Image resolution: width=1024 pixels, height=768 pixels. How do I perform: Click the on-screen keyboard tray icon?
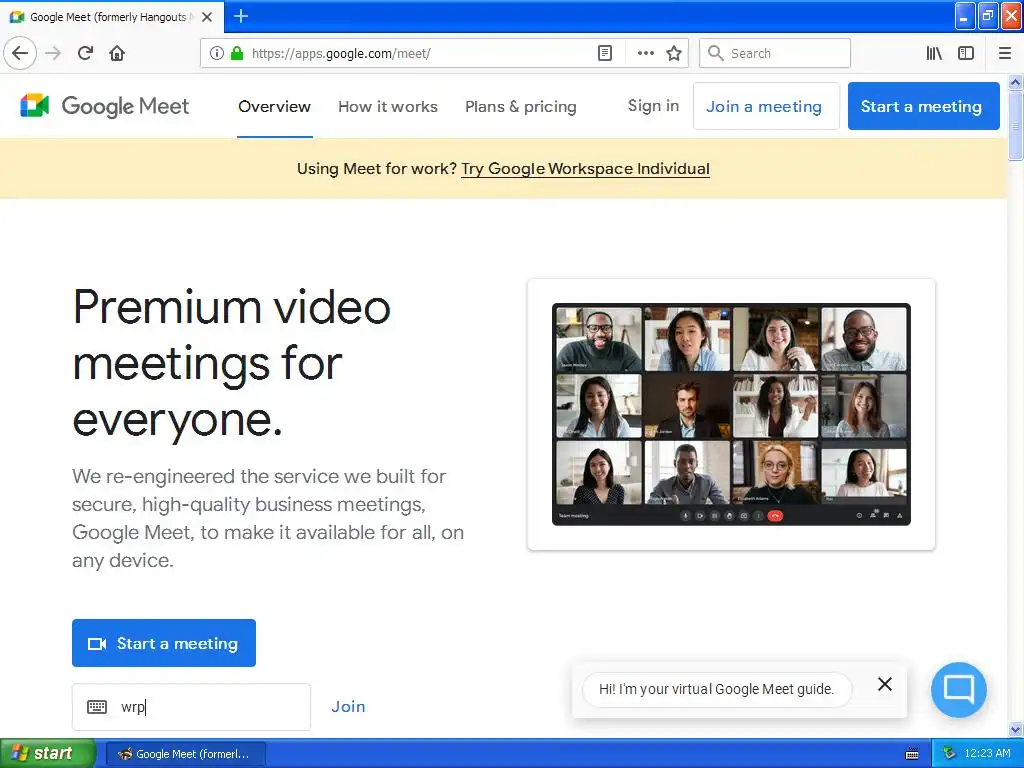(912, 754)
